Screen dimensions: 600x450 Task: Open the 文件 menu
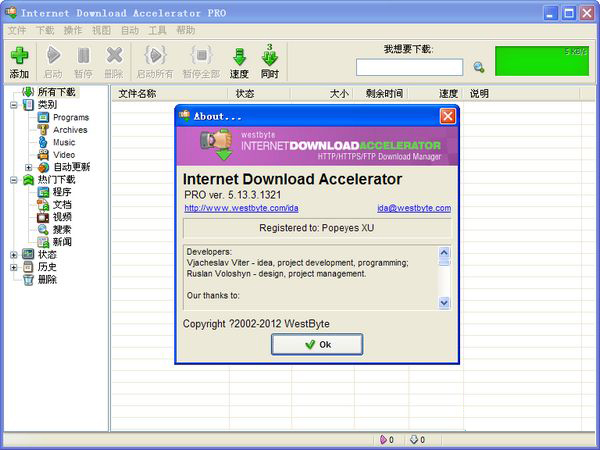17,30
